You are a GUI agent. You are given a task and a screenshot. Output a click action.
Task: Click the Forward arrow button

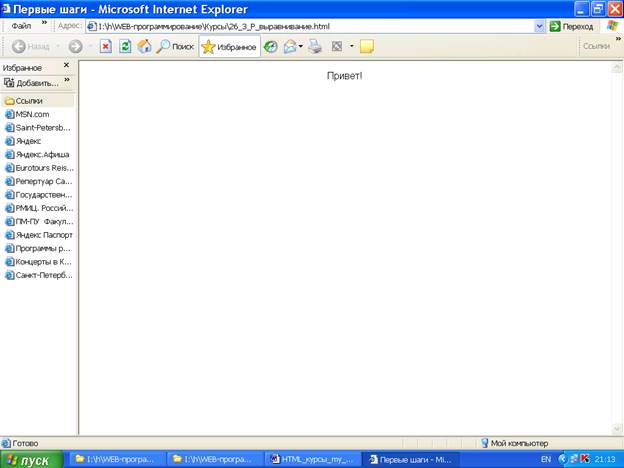pyautogui.click(x=75, y=47)
